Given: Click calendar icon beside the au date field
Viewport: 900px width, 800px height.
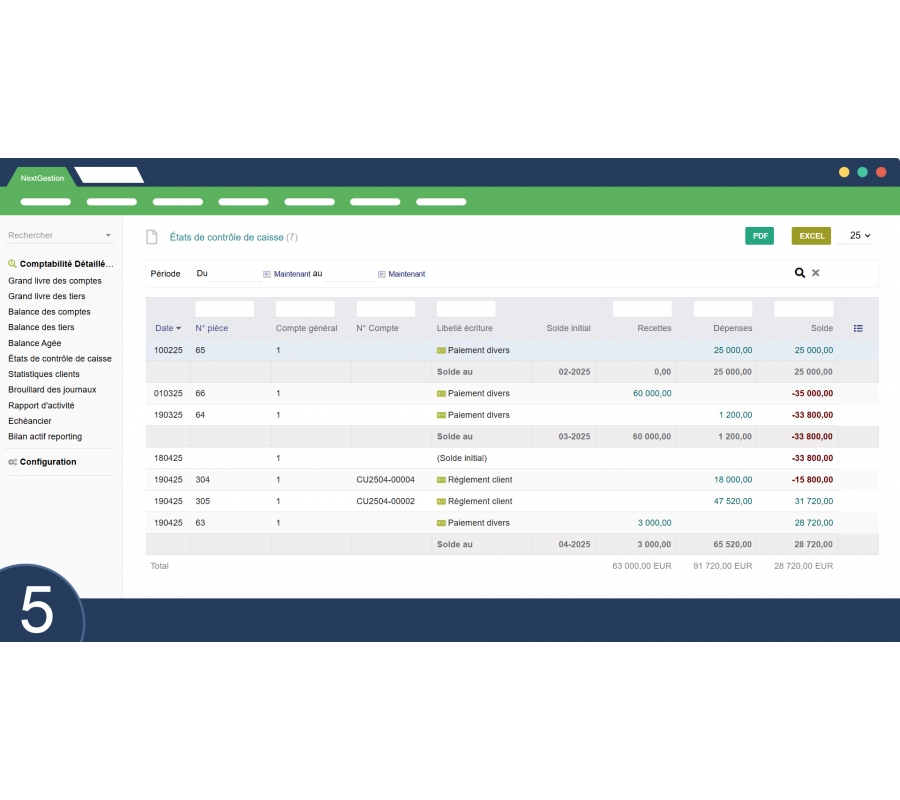Looking at the screenshot, I should 381,274.
